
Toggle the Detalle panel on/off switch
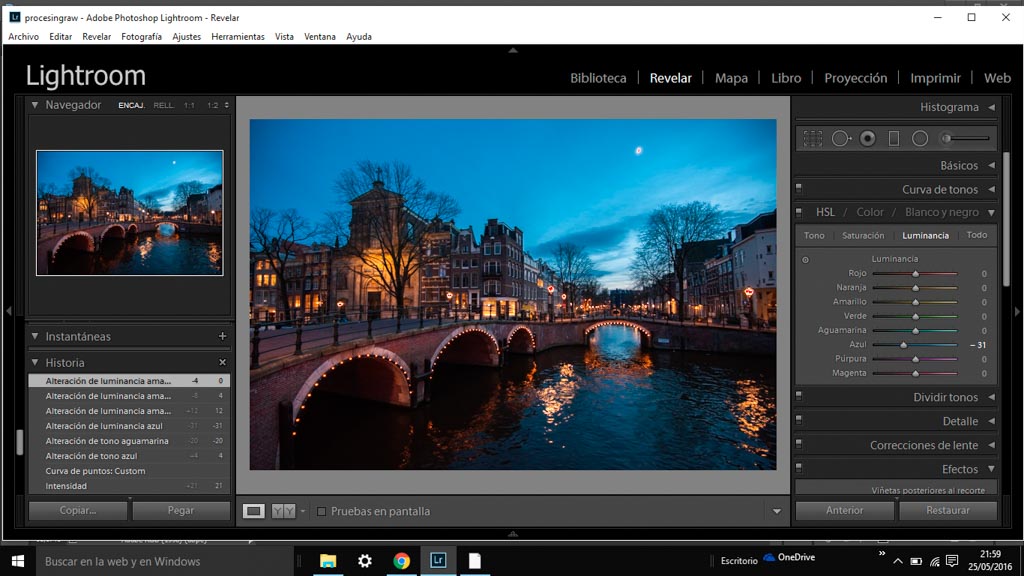tap(799, 421)
